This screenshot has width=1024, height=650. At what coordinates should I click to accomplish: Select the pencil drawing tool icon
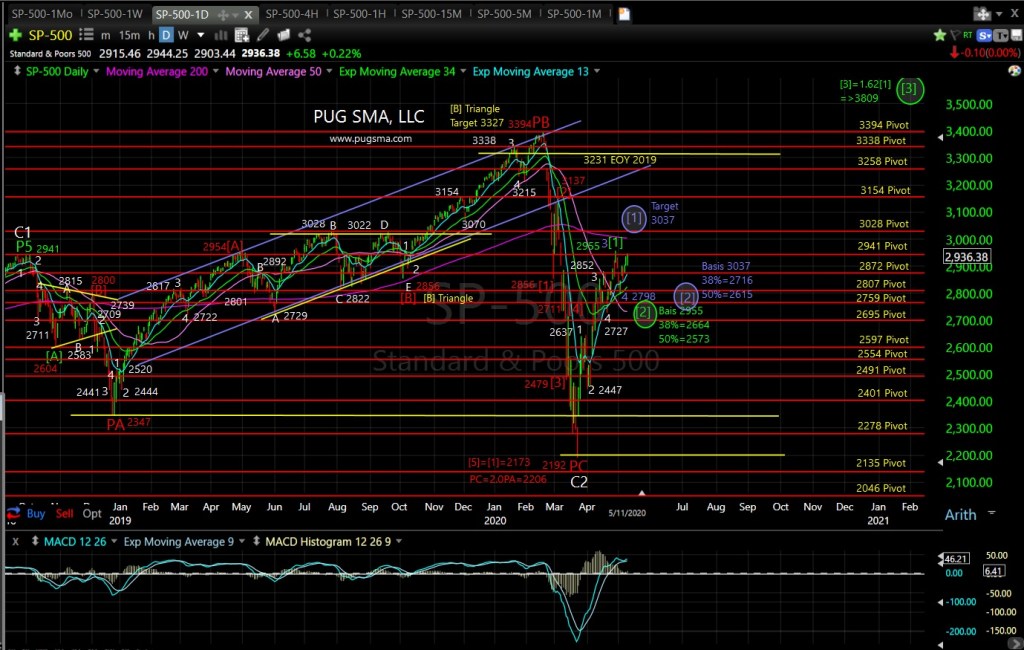pyautogui.click(x=263, y=35)
